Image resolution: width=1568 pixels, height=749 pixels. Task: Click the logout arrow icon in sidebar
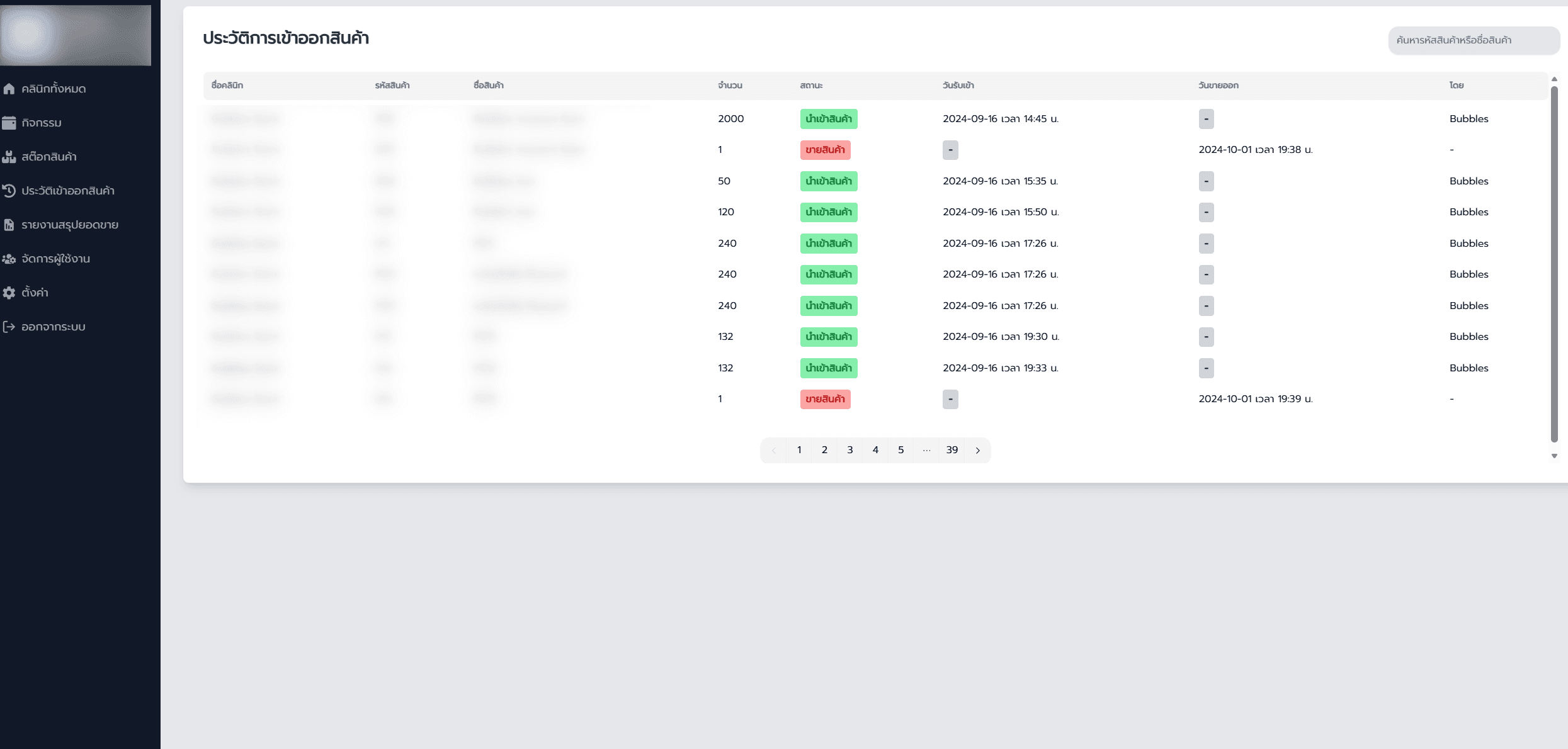pyautogui.click(x=9, y=327)
